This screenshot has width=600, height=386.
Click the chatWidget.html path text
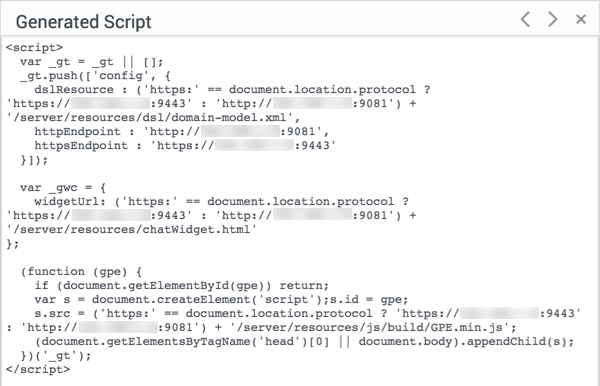pos(131,230)
